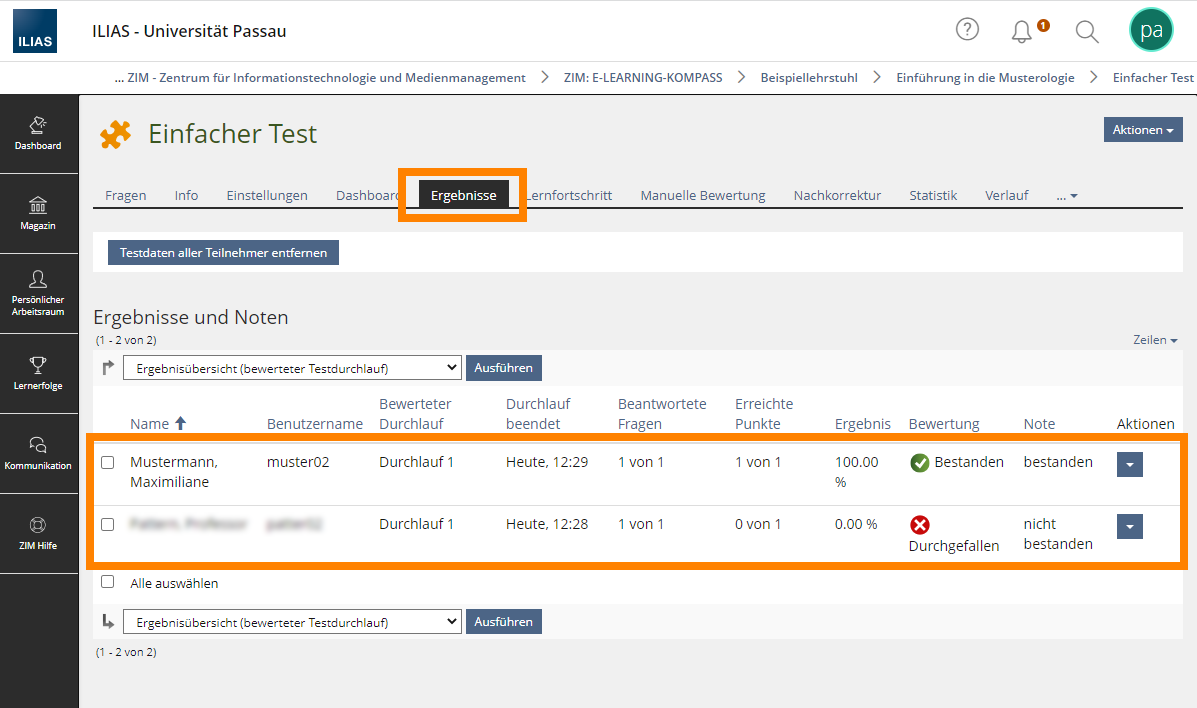The image size is (1197, 708).
Task: Open Lernerfolge in the sidebar
Action: pos(38,374)
